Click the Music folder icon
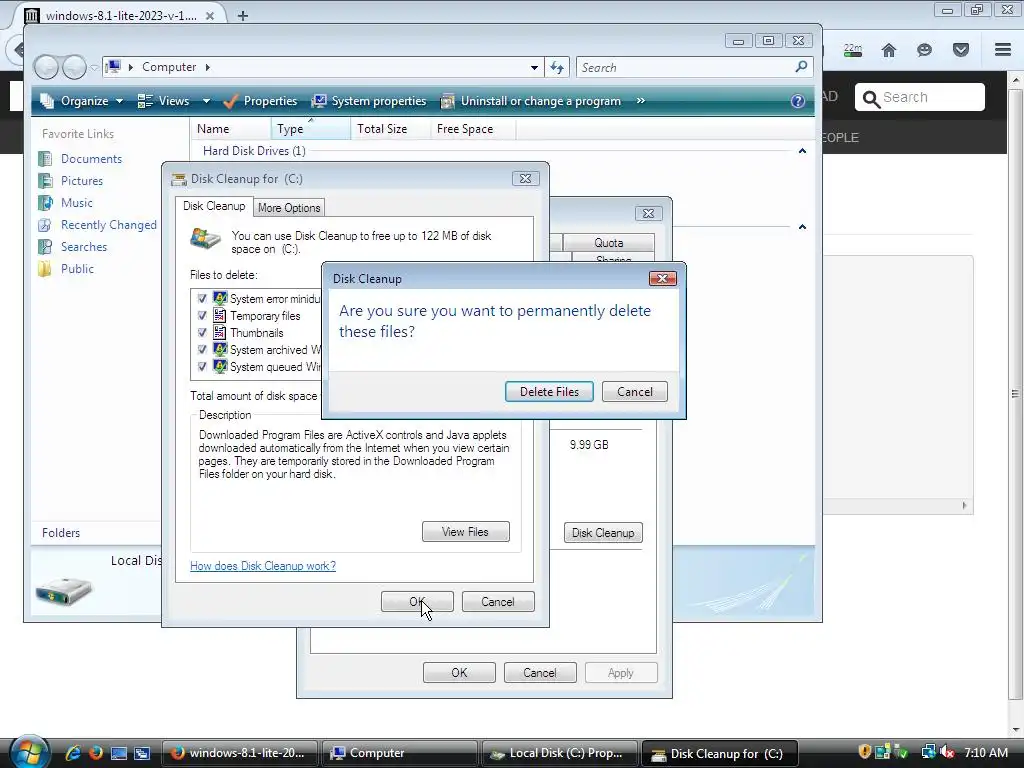The width and height of the screenshot is (1024, 768). coord(45,203)
